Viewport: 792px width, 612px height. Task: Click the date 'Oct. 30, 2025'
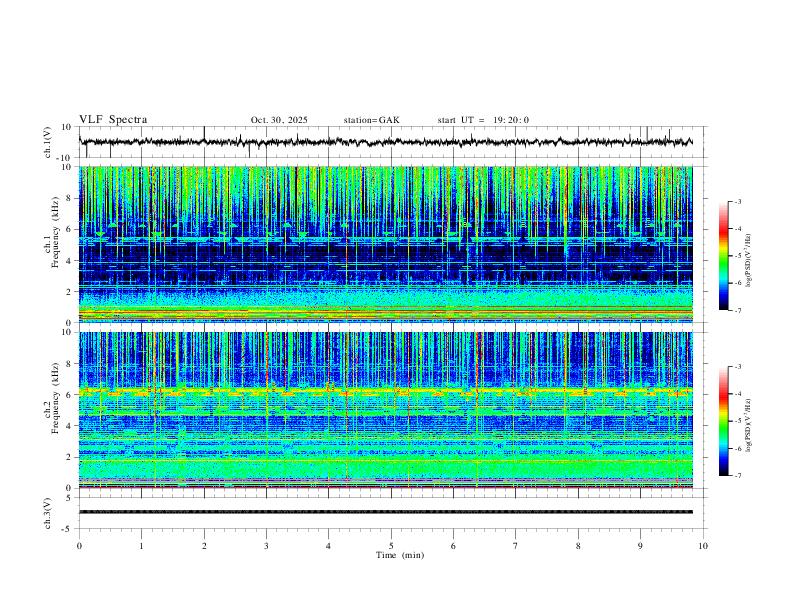279,120
